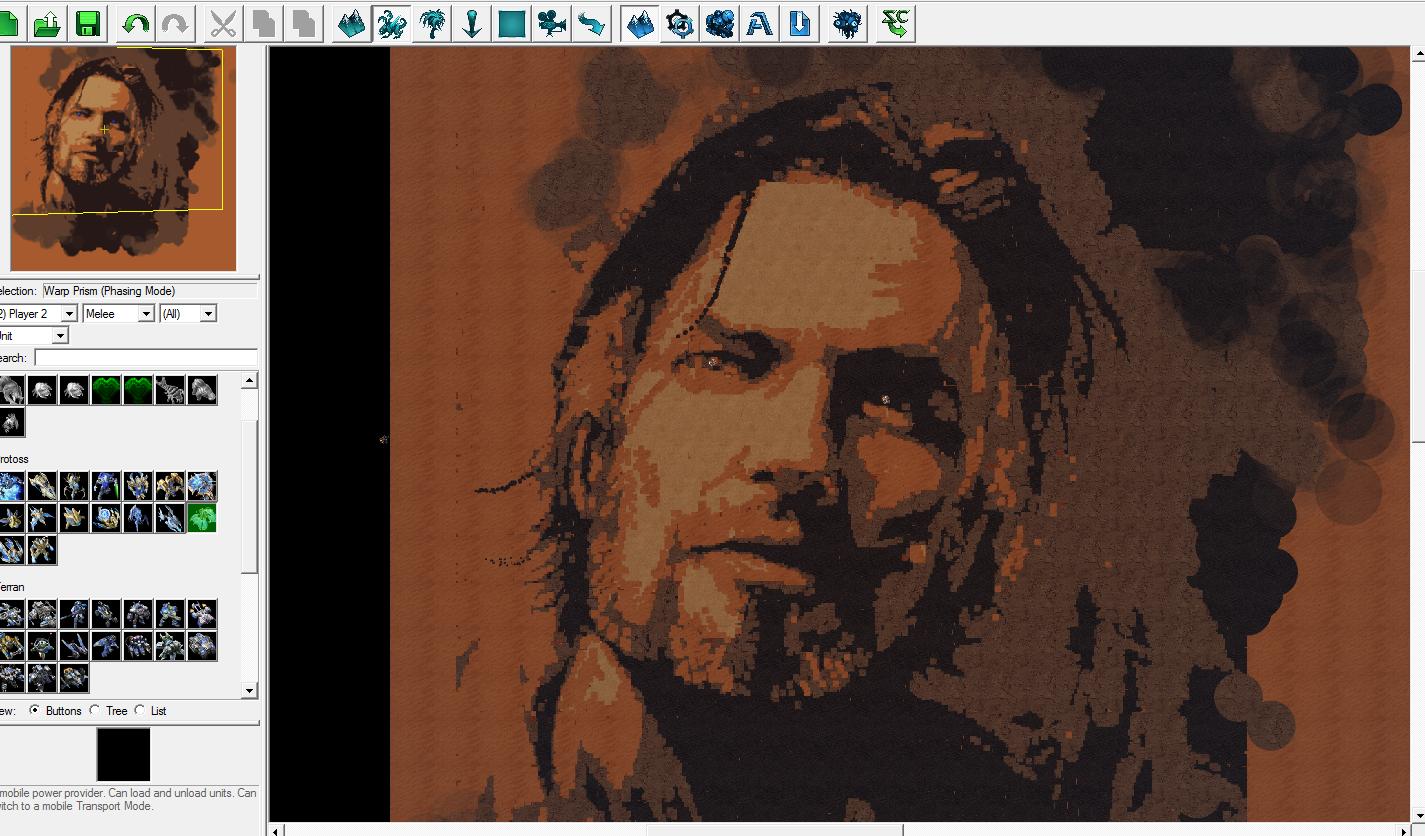
Task: Switch to the Cameras layer
Action: (551, 23)
